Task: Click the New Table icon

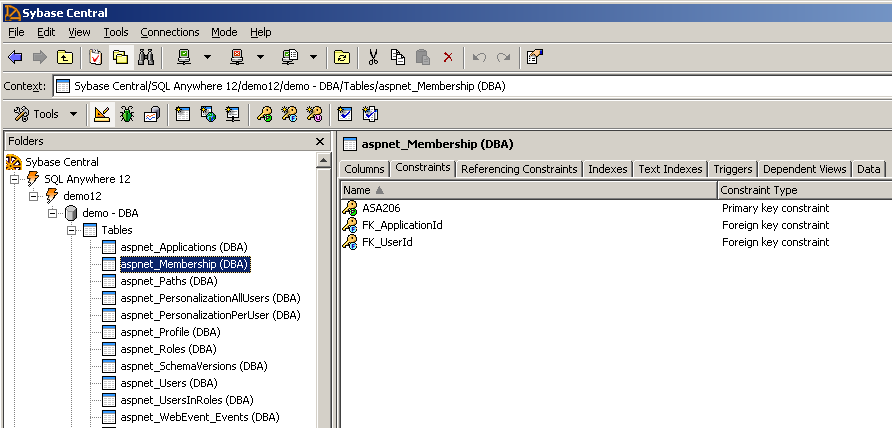Action: [x=183, y=114]
